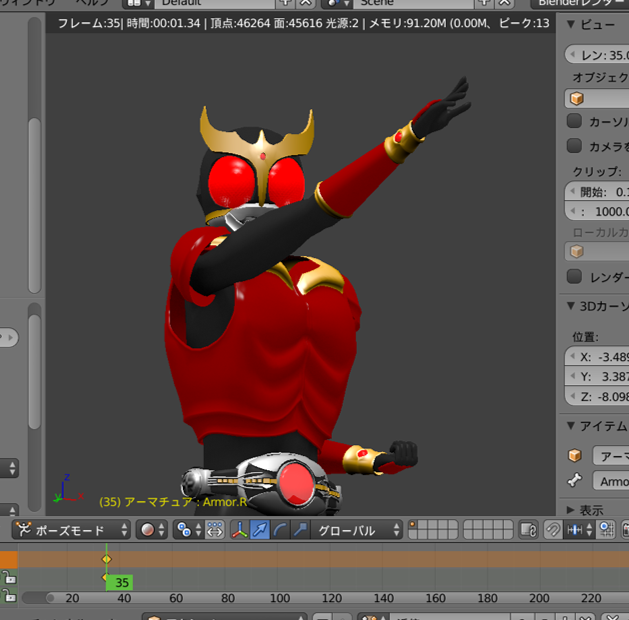629x620 pixels.
Task: Click the Default screen layout field
Action: 215,3
